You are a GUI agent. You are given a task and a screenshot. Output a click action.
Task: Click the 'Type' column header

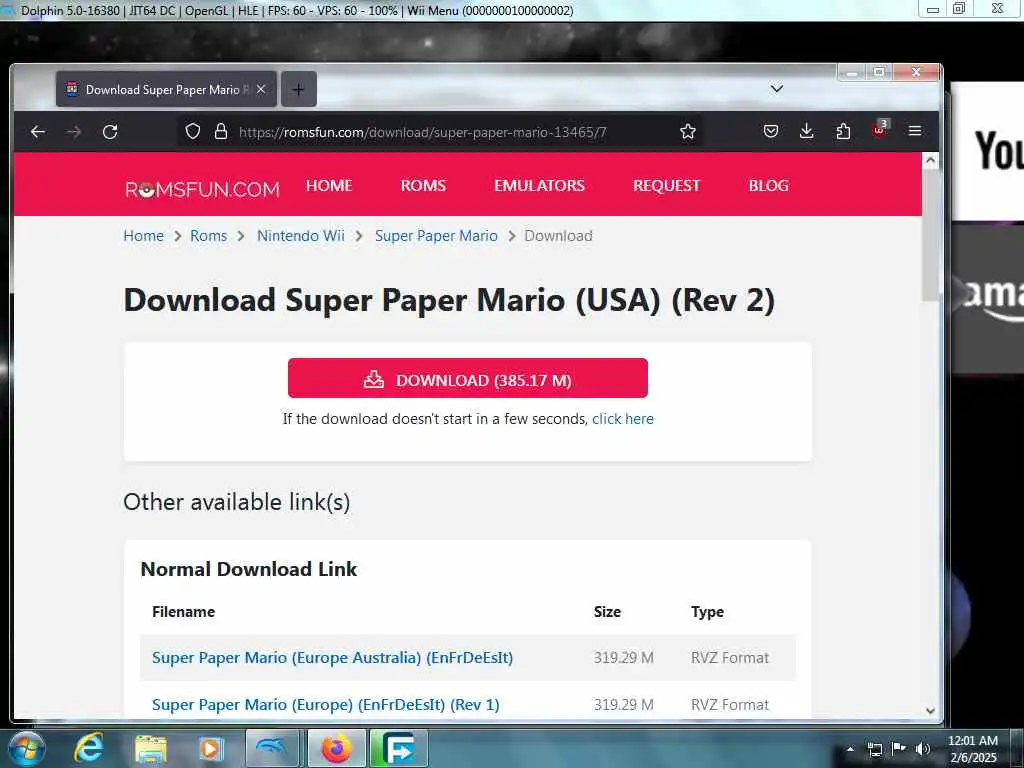707,612
